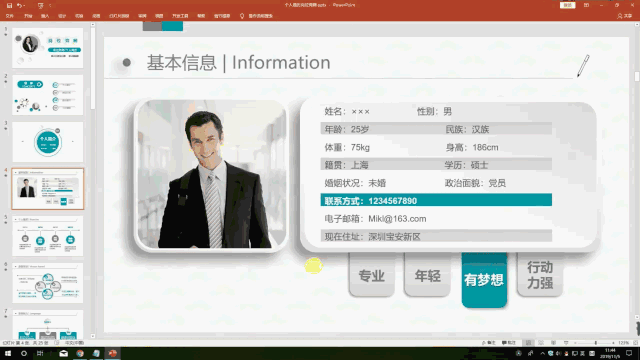Switch to the 幻灯片放映 ribbon tab
This screenshot has height=360, width=640.
[119, 16]
